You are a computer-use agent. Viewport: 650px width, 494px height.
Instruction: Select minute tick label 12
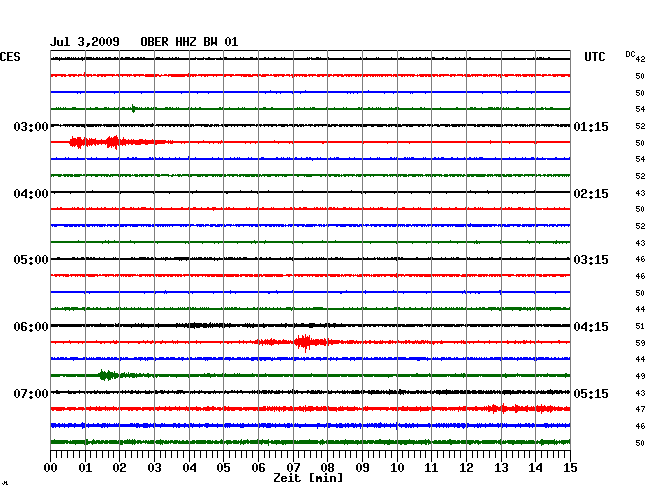[x=466, y=467]
